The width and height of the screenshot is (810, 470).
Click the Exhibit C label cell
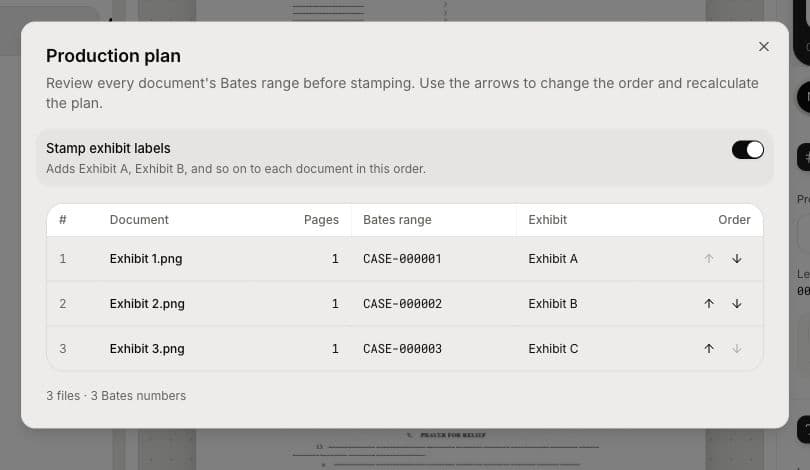553,349
